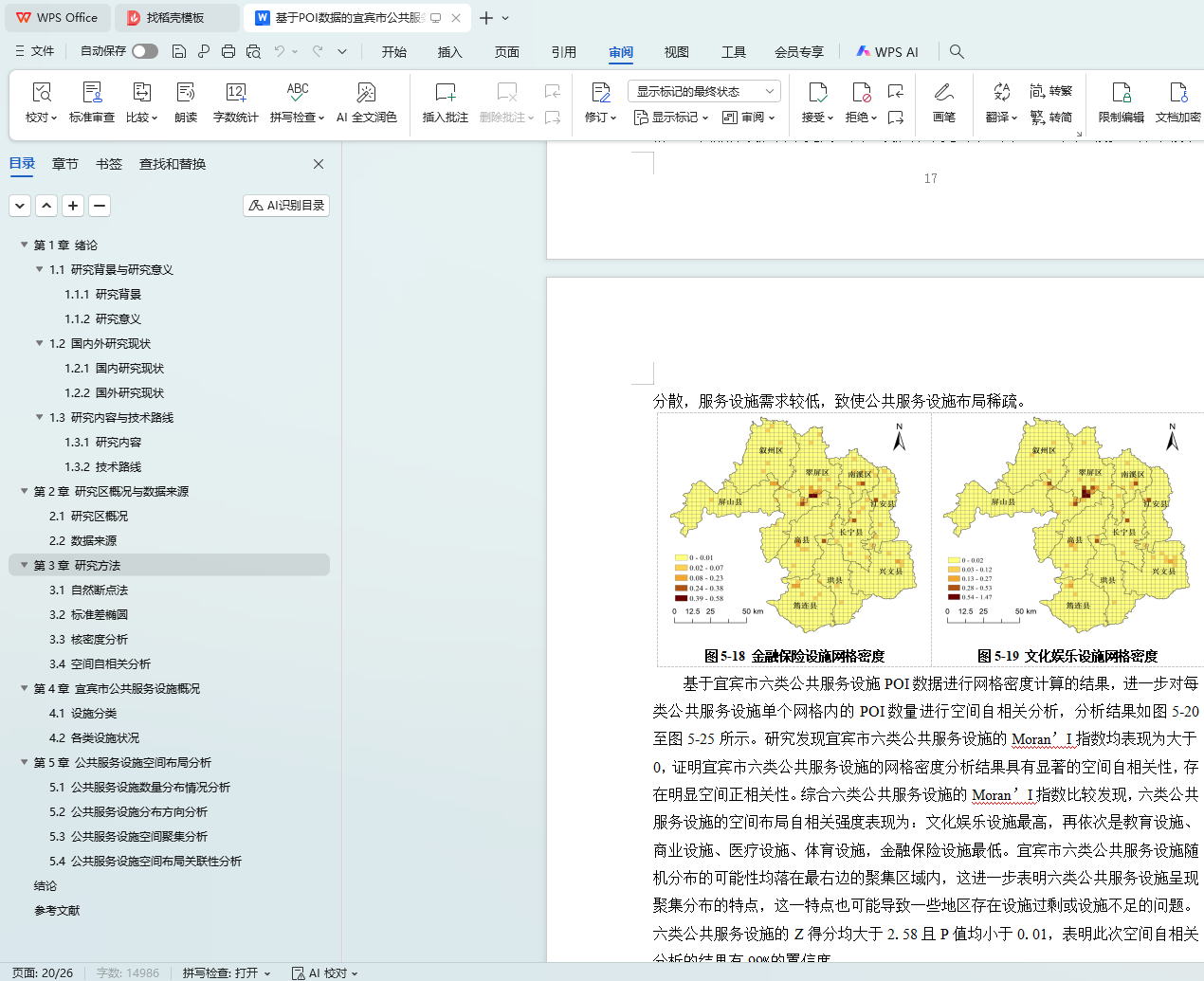Switch to the 视图 ribbon tab
1204x981 pixels.
[677, 52]
